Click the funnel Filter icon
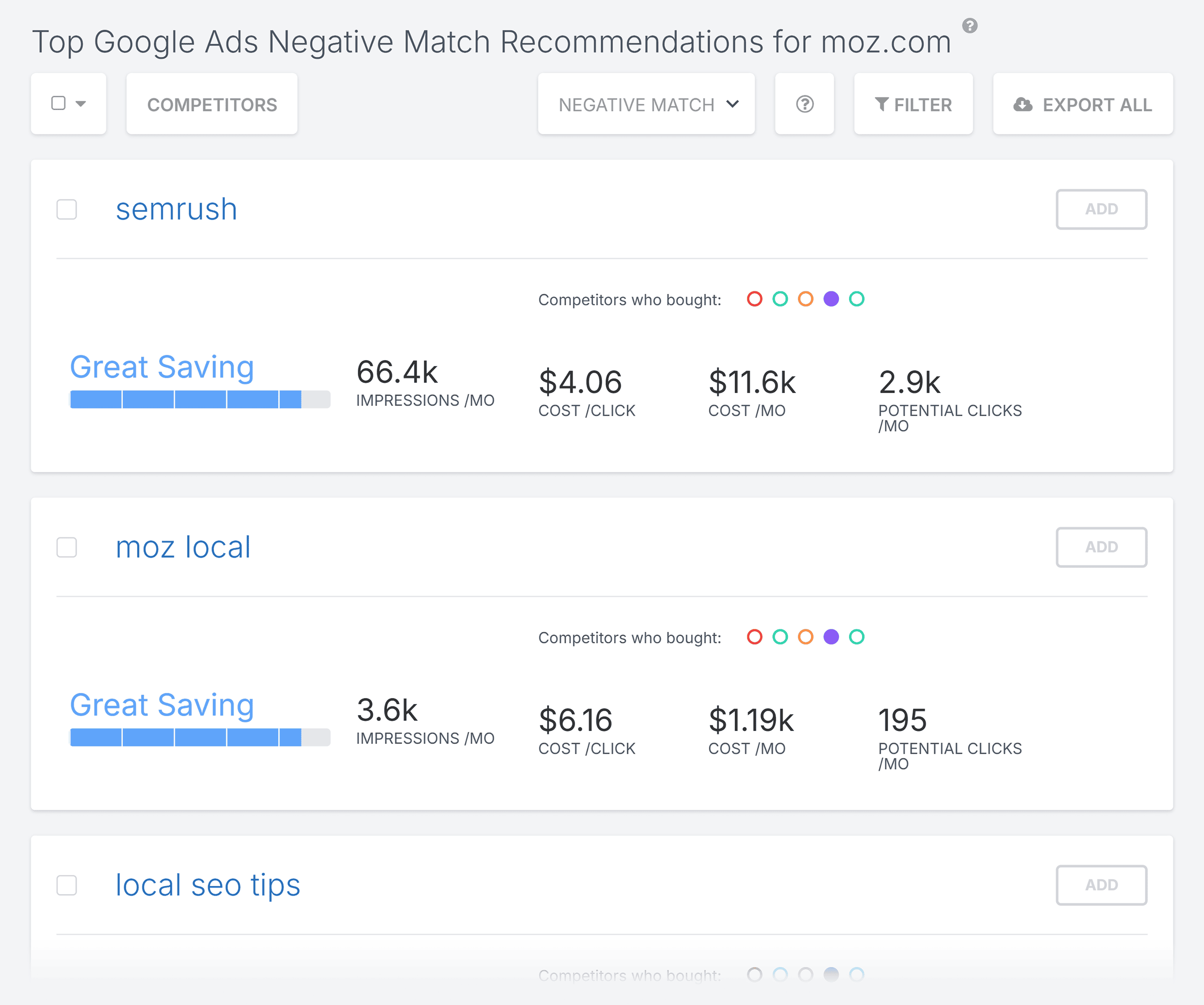The width and height of the screenshot is (1204, 1005). (882, 104)
